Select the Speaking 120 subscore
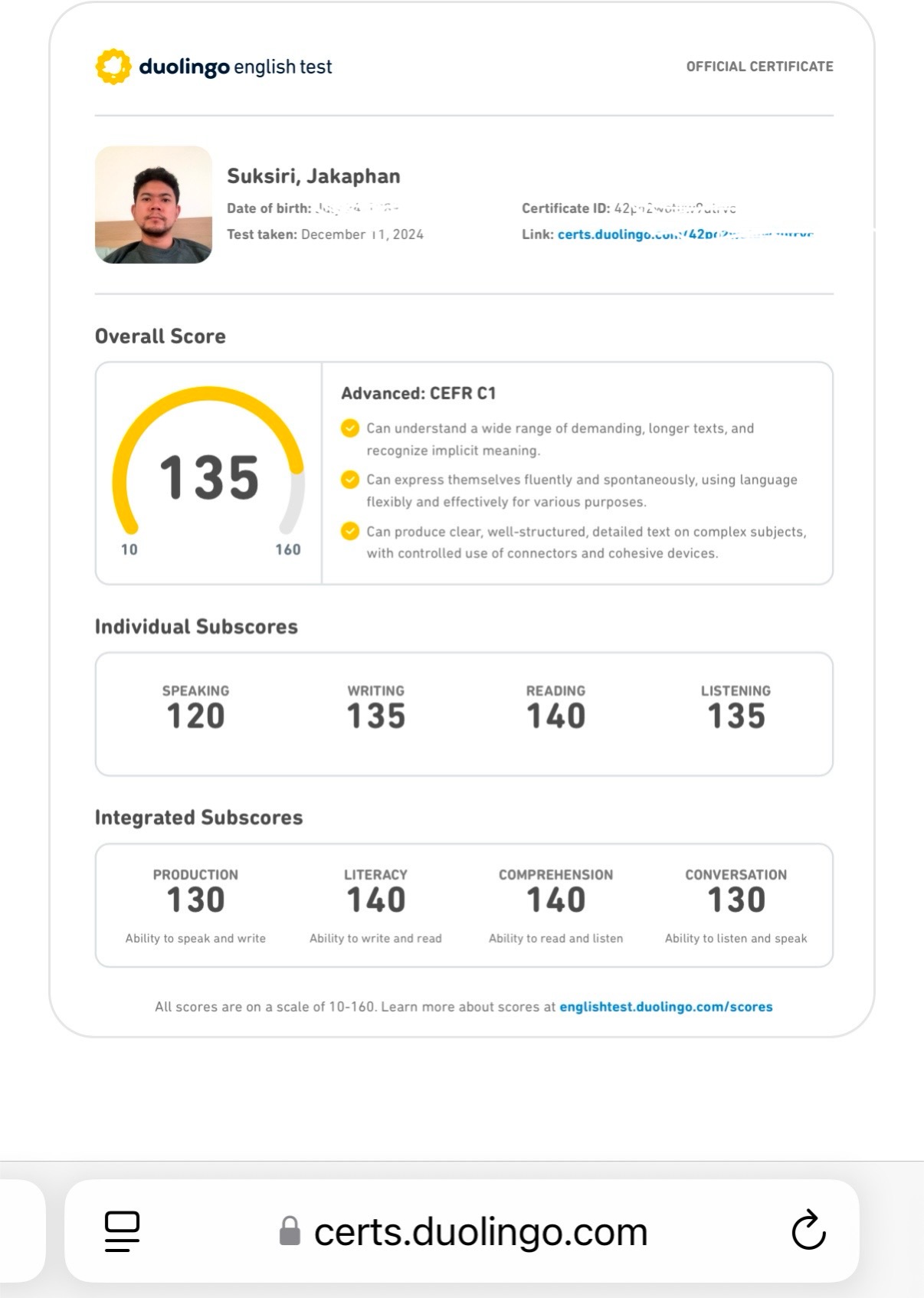 [195, 707]
